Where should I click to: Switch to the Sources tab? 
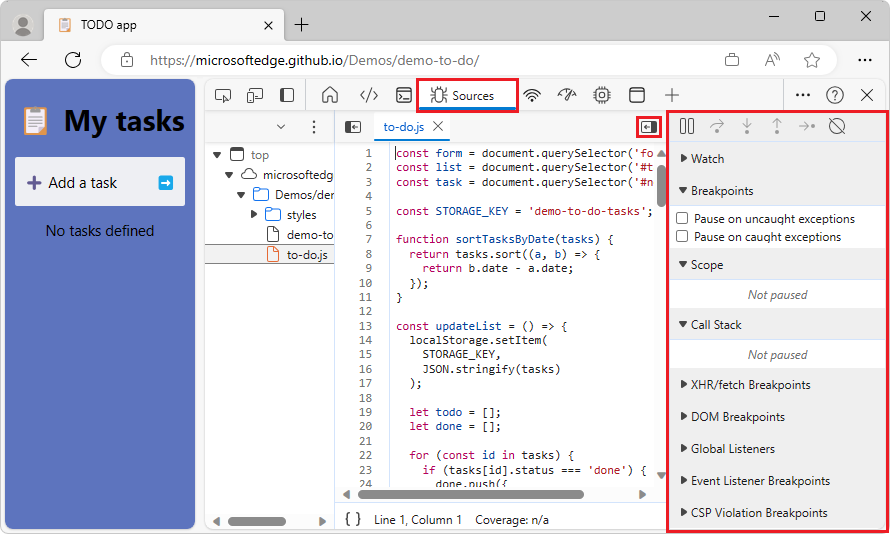pos(468,95)
